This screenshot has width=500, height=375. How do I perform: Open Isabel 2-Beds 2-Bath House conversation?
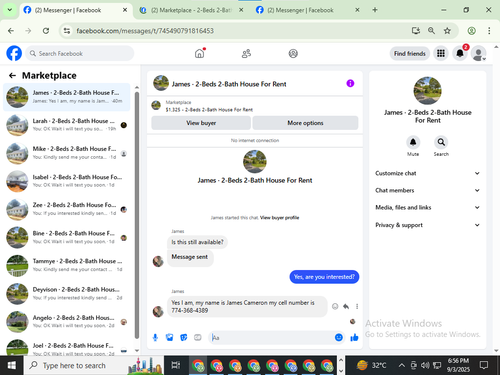[67, 181]
